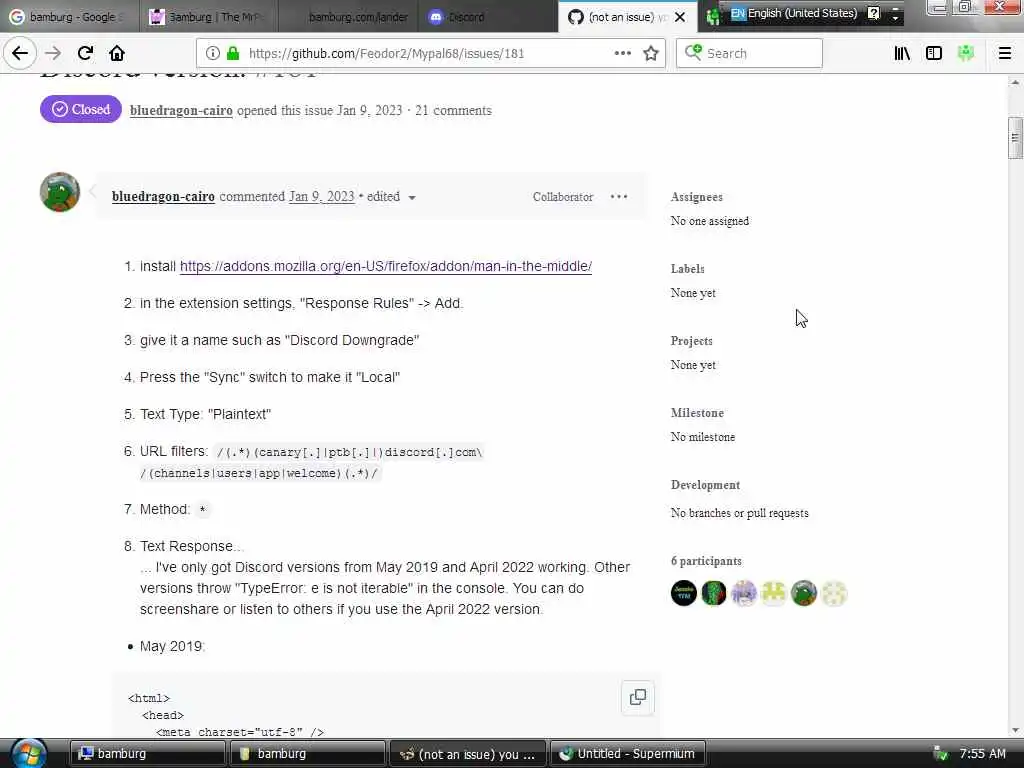Switch to (not an issue) taskbar browser window
This screenshot has width=1024, height=768.
(x=468, y=754)
